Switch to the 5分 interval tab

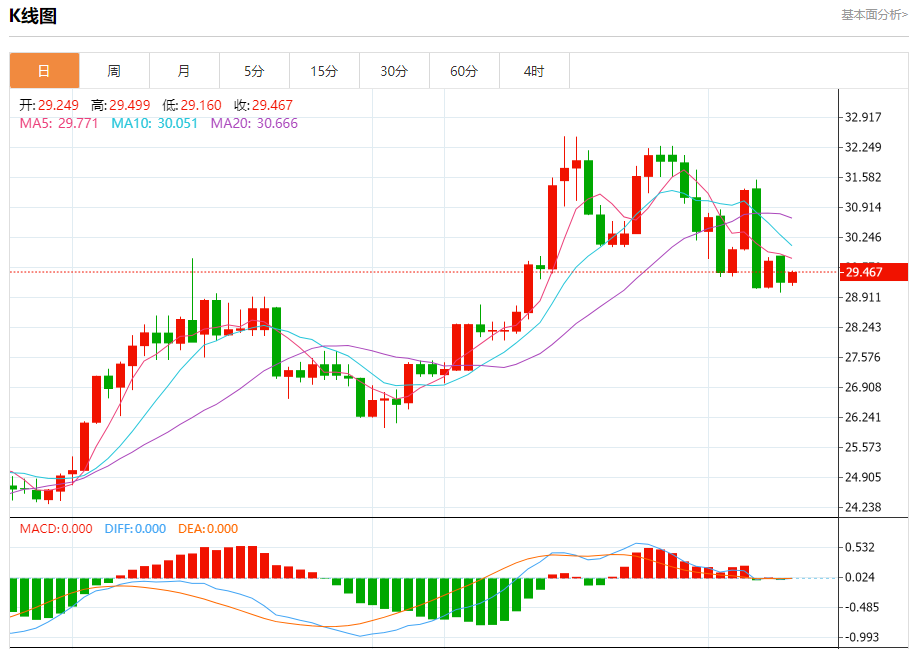click(x=254, y=71)
